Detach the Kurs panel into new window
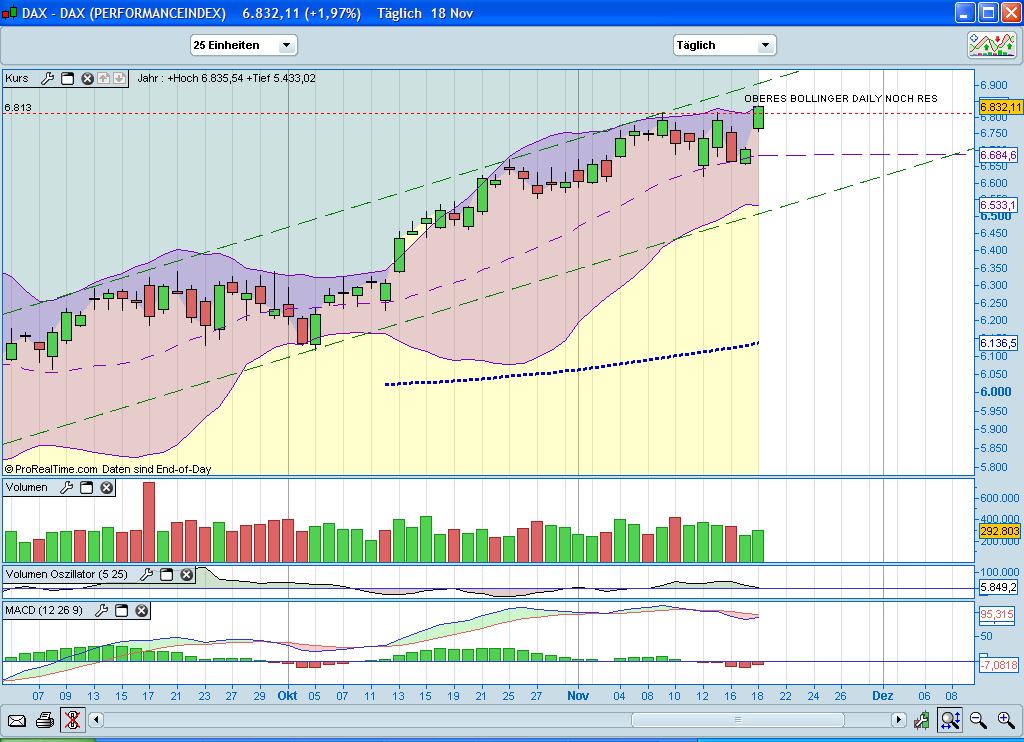Screen dimensions: 1024x742 click(x=67, y=78)
